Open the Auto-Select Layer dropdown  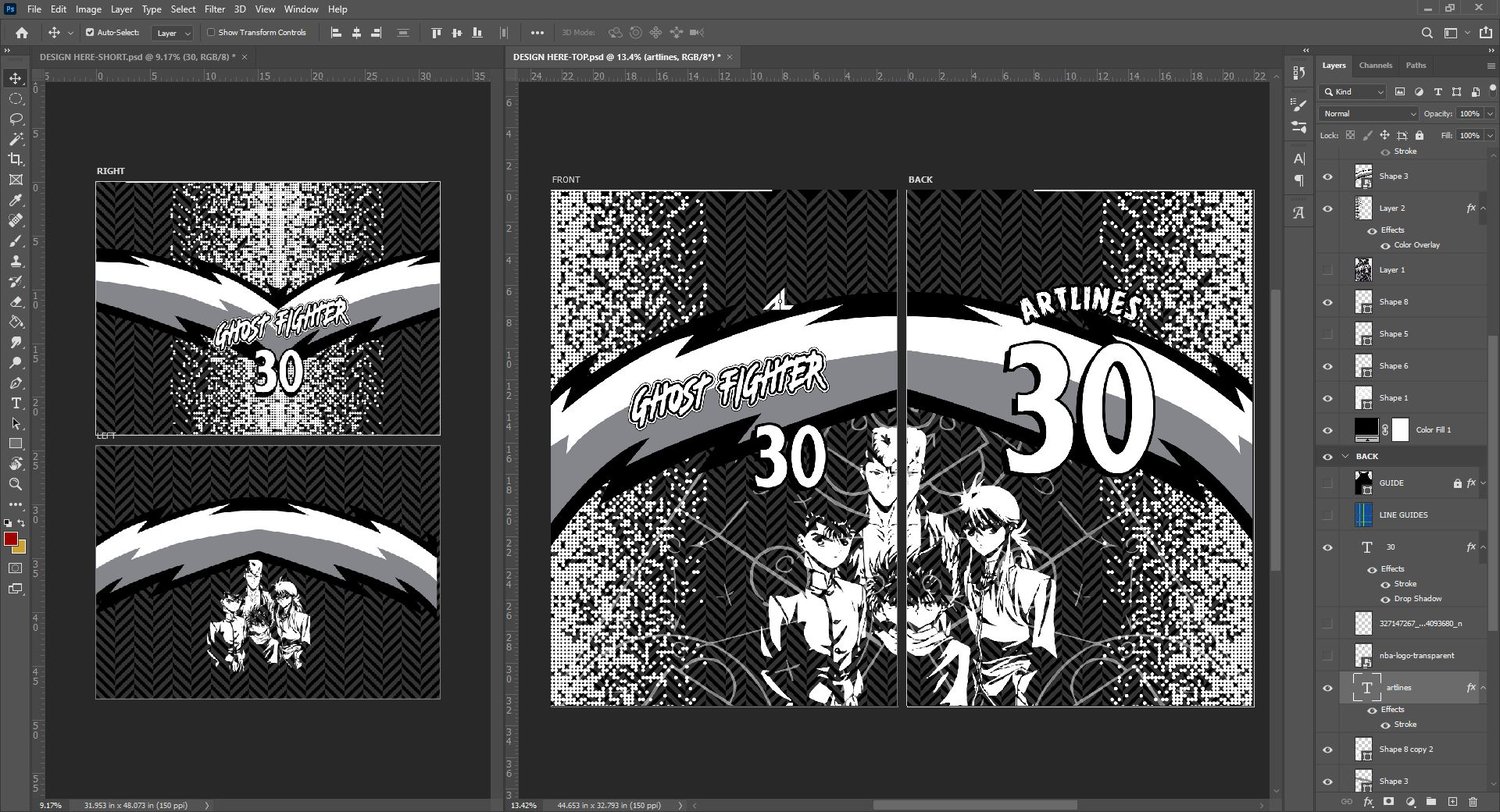[174, 33]
